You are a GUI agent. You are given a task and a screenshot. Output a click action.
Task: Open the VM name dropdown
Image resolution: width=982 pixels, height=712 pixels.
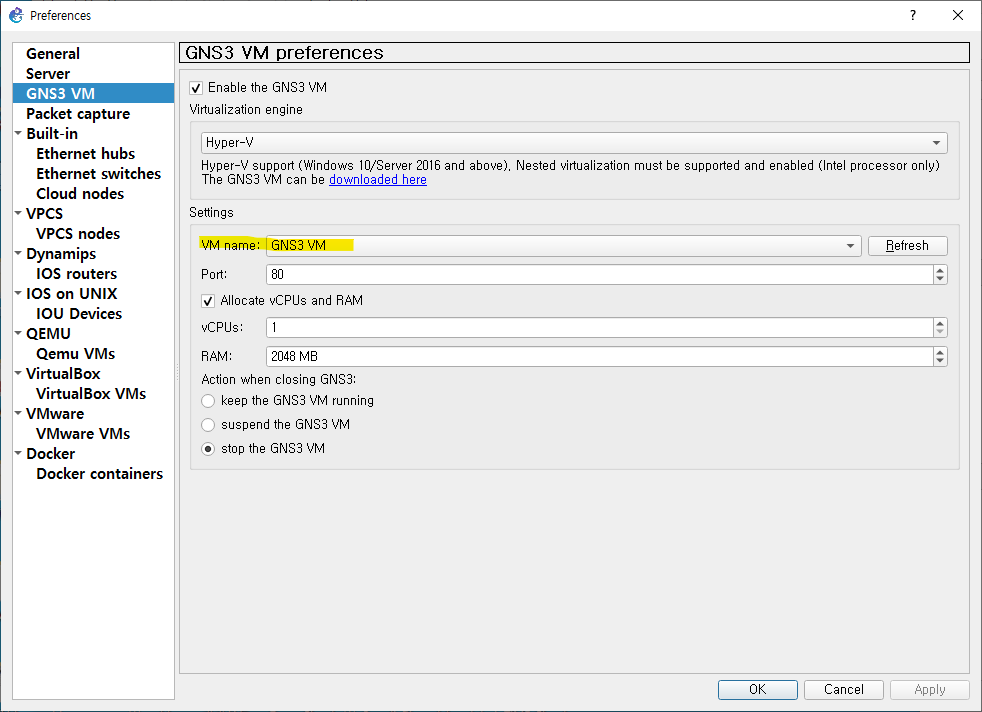click(x=564, y=245)
